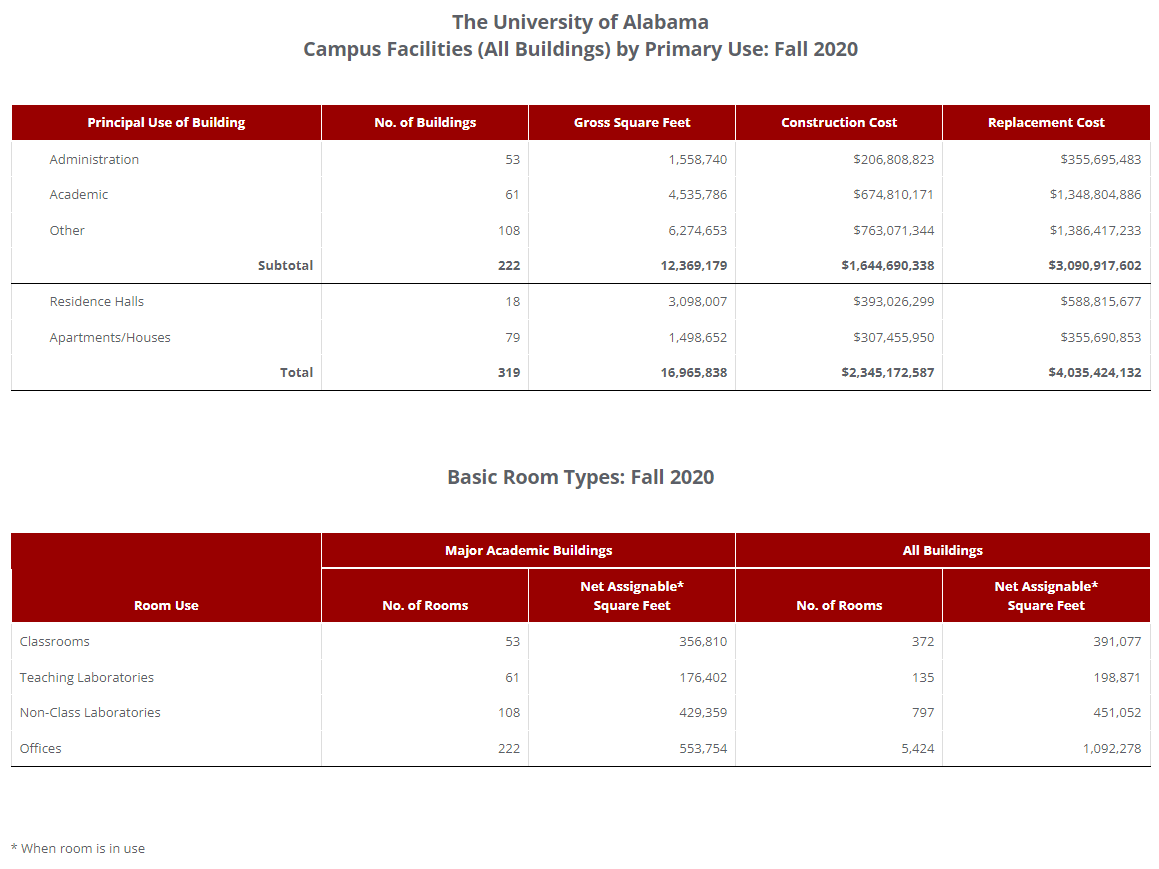Click the 'Teaching Laboratories' row label
Screen dimensions: 1159x869
pos(87,678)
